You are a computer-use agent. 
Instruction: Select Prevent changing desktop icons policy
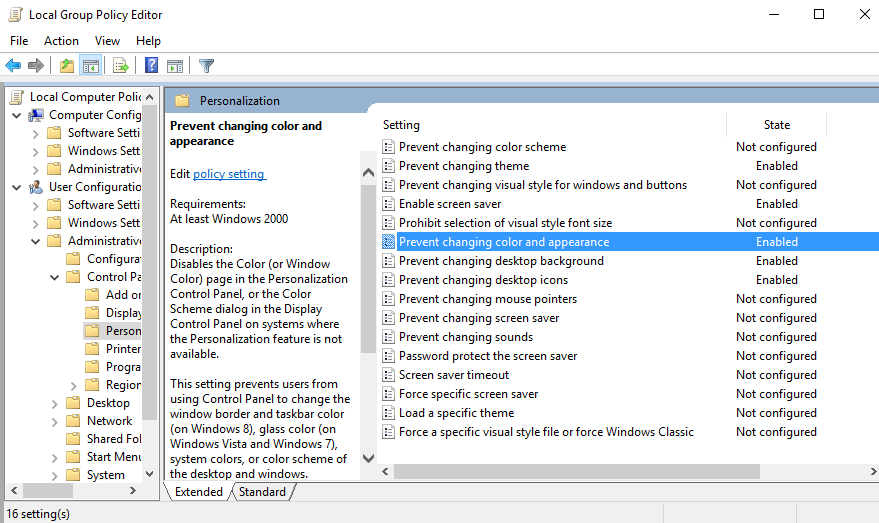point(483,280)
